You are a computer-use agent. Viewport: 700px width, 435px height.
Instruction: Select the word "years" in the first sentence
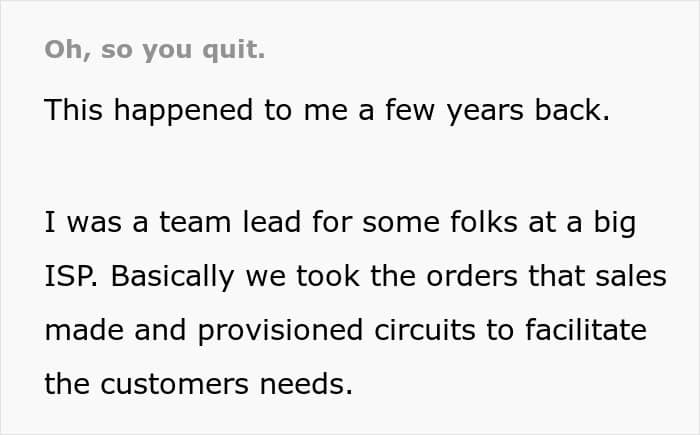coord(485,112)
